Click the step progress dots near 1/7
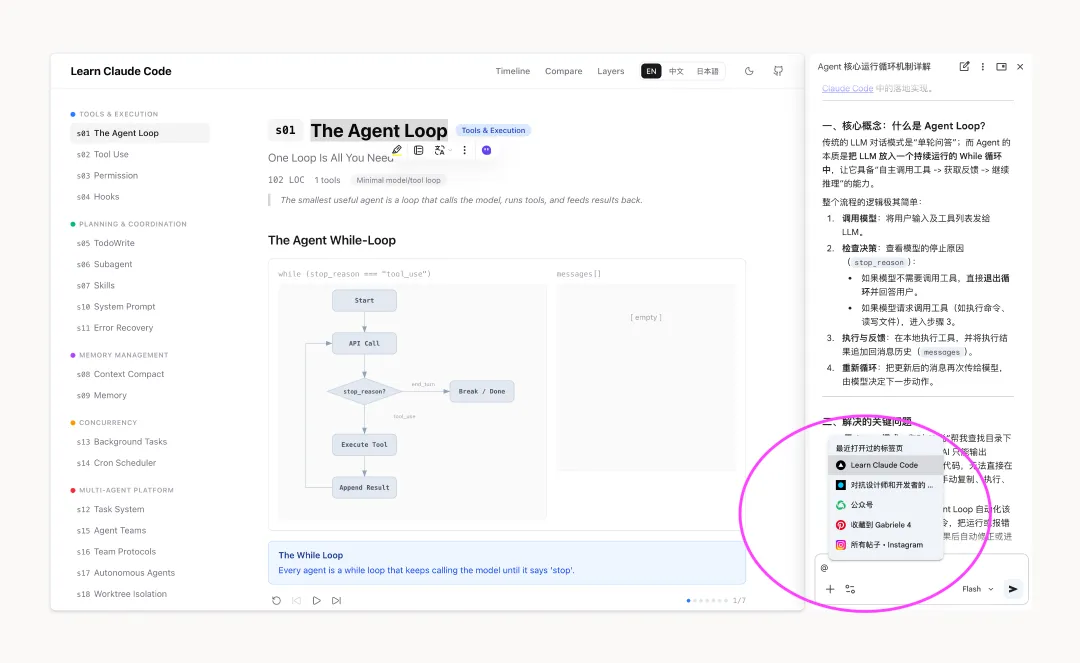The height and width of the screenshot is (663, 1080). click(707, 600)
